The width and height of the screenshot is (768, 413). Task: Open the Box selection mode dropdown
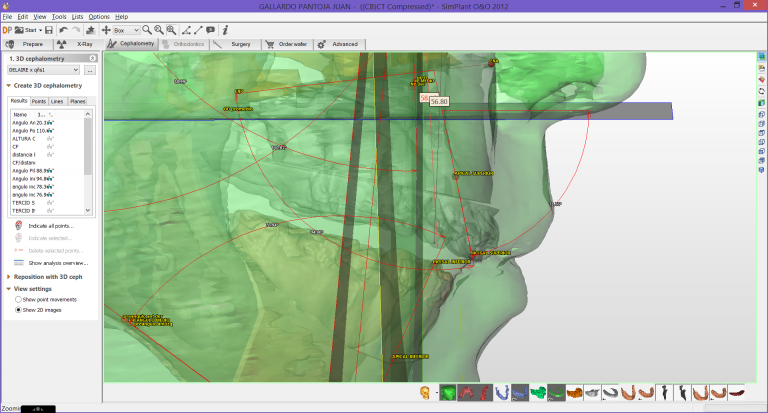126,30
